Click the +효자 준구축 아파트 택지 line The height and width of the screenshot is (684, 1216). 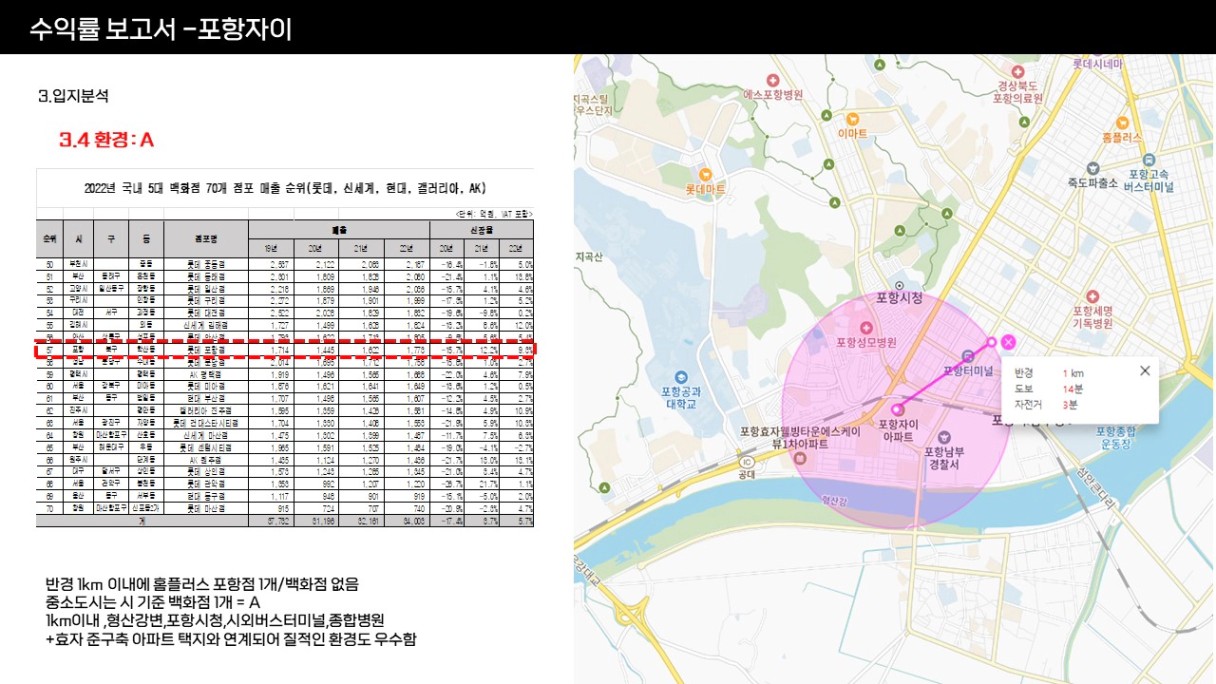tap(230, 638)
